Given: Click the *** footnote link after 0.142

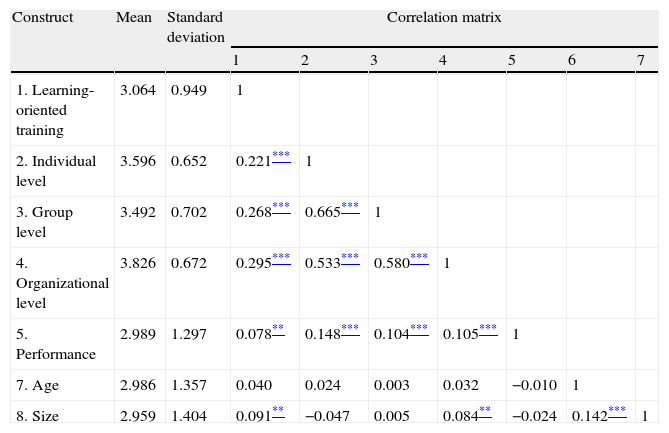Looking at the screenshot, I should (x=617, y=410).
